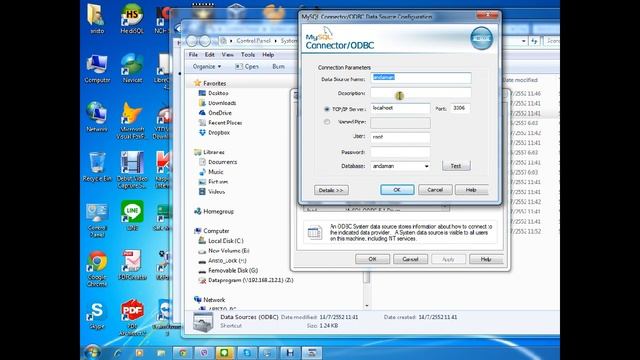Click the Port field showing 3306
Image resolution: width=640 pixels, height=360 pixels.
tap(460, 108)
